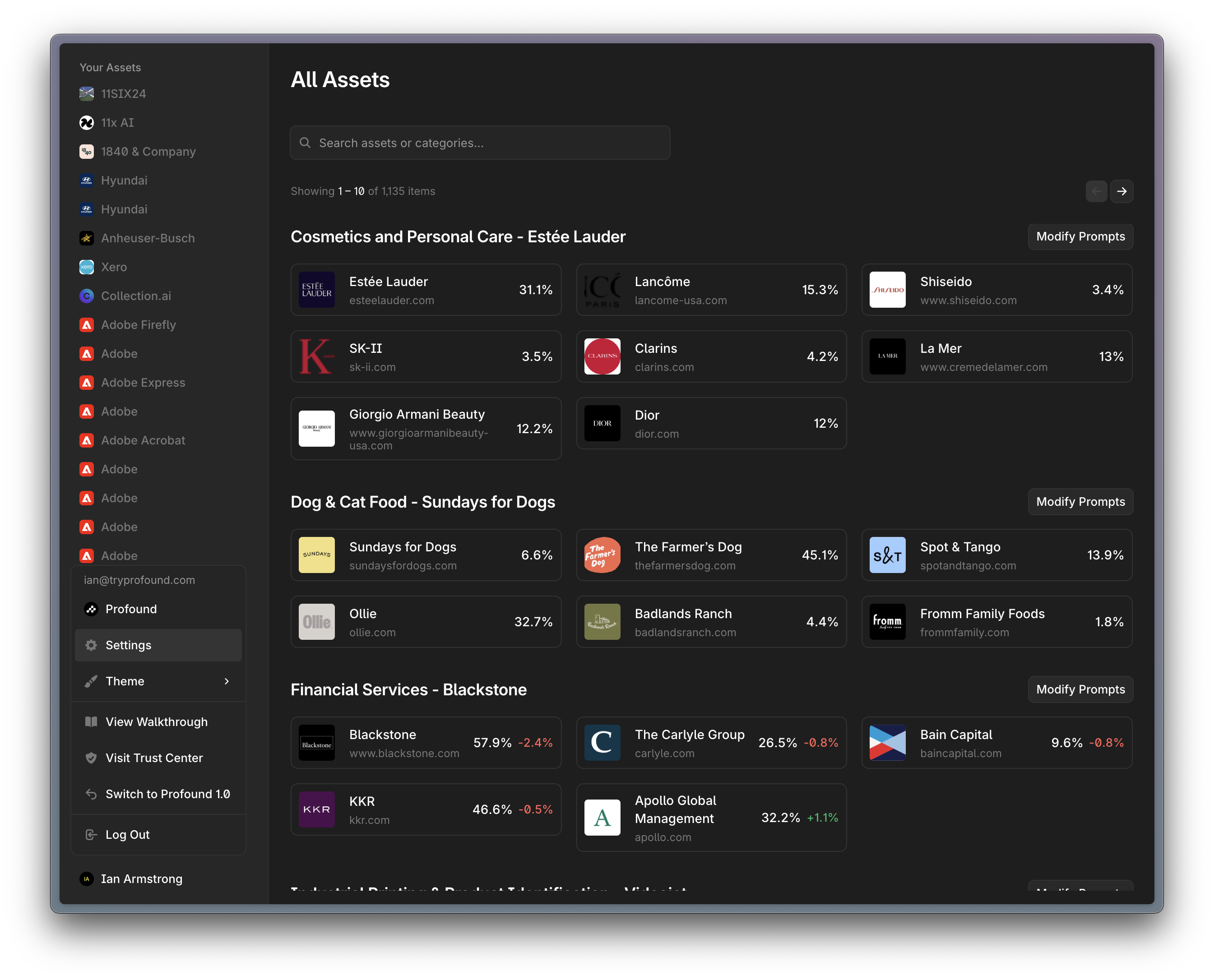Click the Ollie brand logo

(317, 622)
